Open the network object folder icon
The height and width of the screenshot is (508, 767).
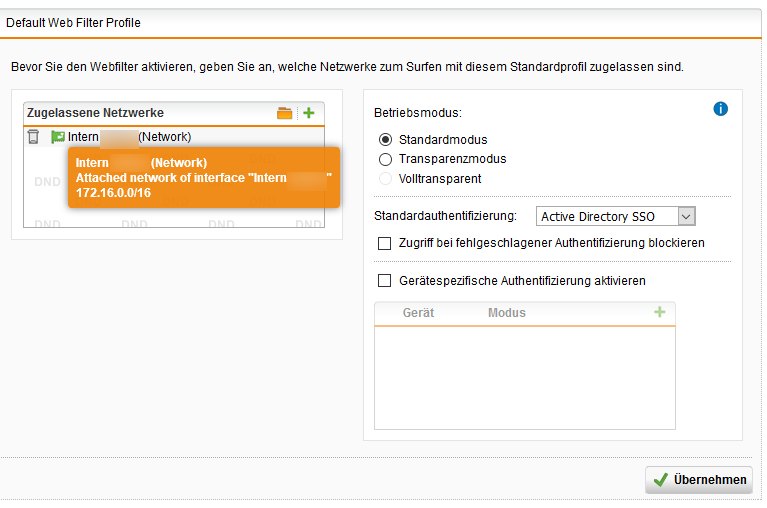click(x=285, y=113)
